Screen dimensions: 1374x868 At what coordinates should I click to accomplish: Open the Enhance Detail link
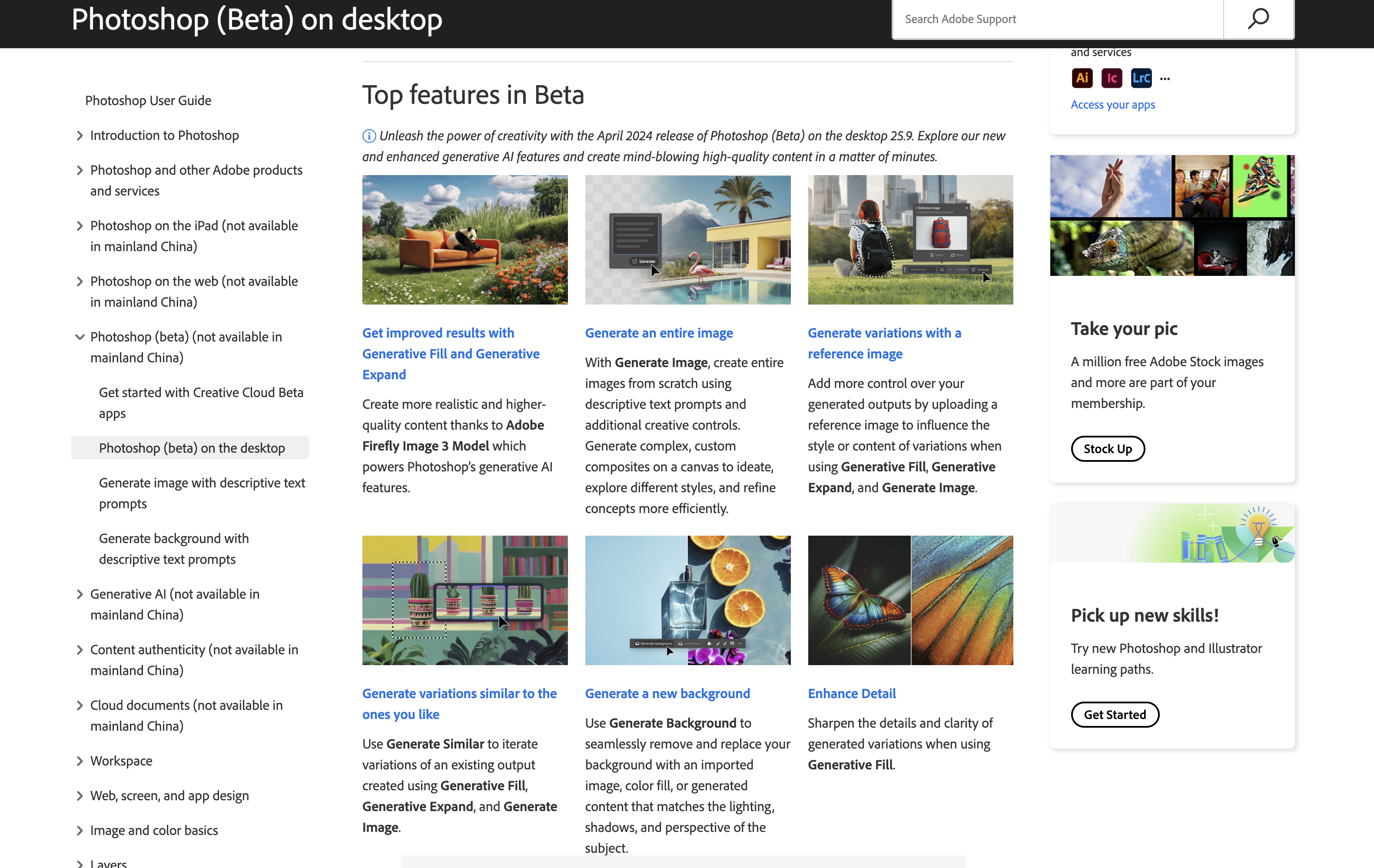(x=852, y=693)
